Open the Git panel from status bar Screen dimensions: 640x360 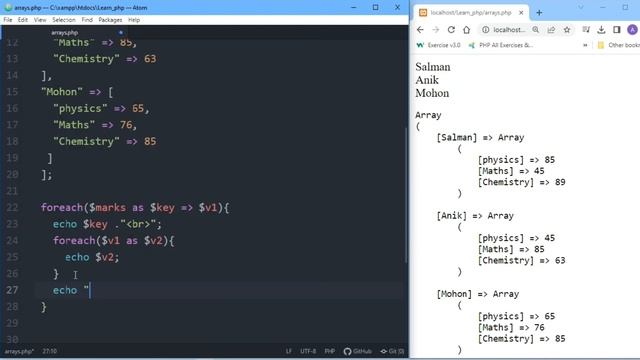[x=392, y=351]
